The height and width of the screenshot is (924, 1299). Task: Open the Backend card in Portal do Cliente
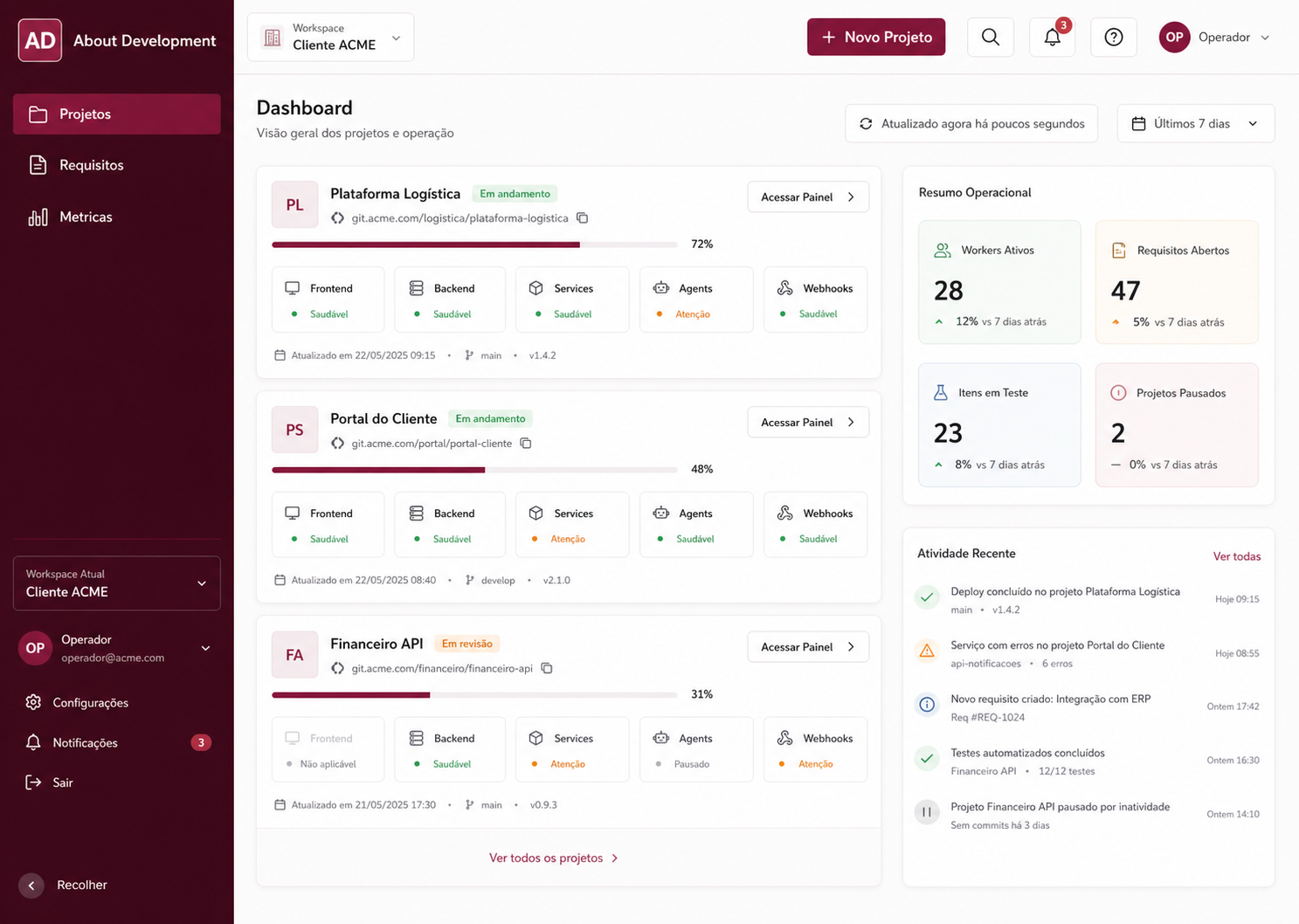[x=450, y=525]
